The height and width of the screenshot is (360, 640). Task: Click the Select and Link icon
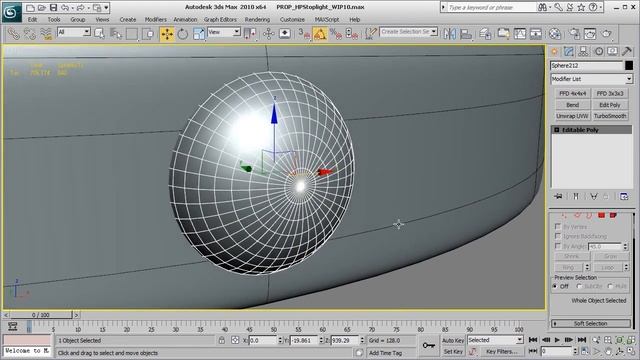click(x=13, y=34)
